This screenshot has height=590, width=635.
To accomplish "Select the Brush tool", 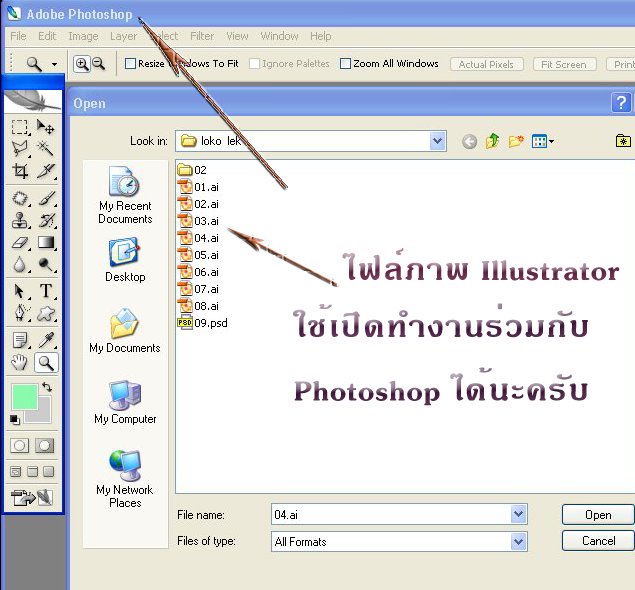I will (x=45, y=198).
